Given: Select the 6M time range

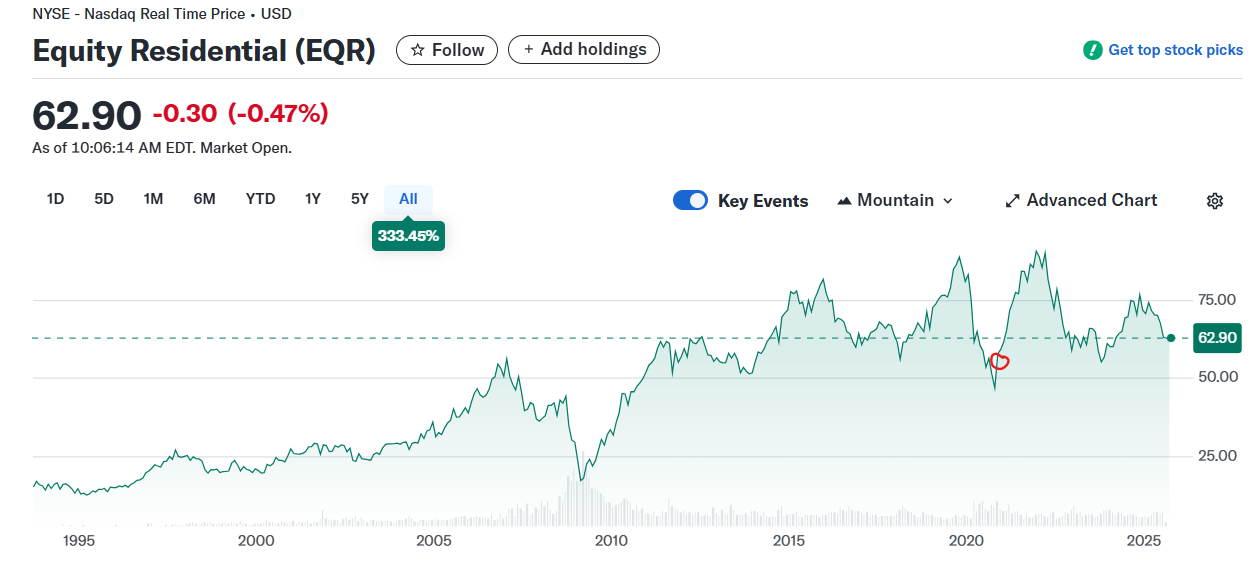Looking at the screenshot, I should 204,199.
